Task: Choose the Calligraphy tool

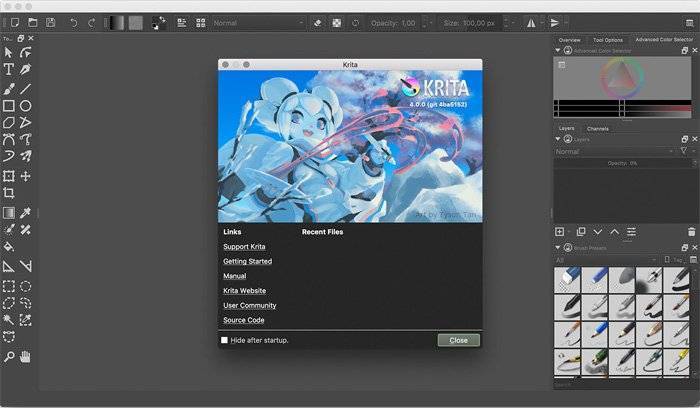Action: point(25,70)
